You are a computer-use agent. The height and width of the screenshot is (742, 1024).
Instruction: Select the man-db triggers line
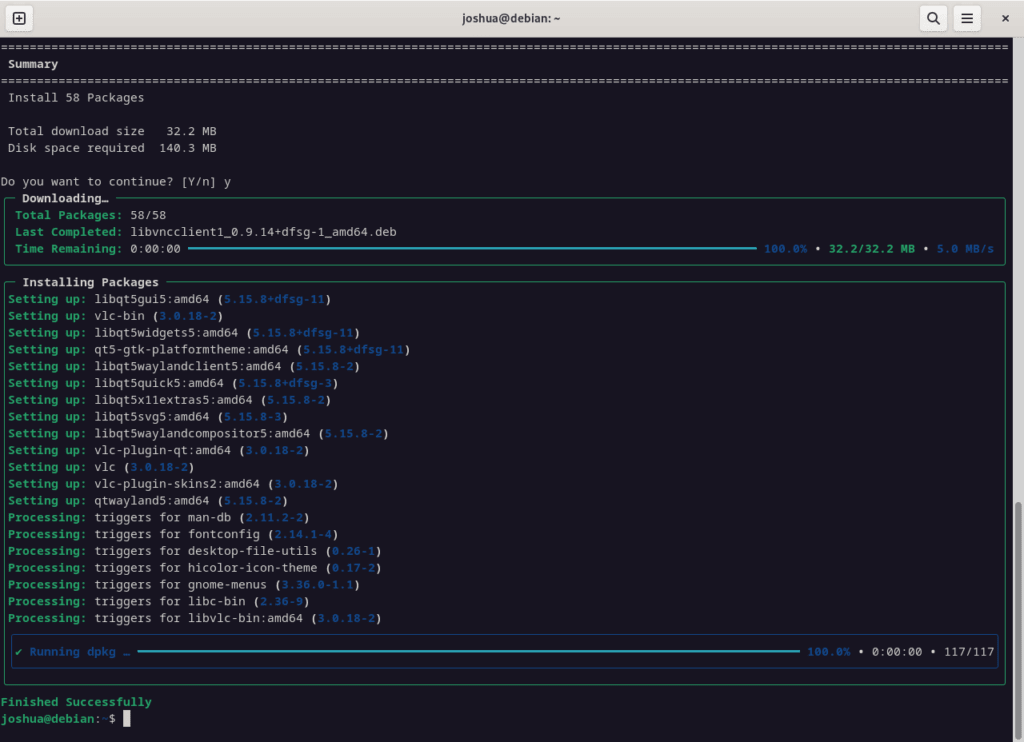click(x=148, y=517)
